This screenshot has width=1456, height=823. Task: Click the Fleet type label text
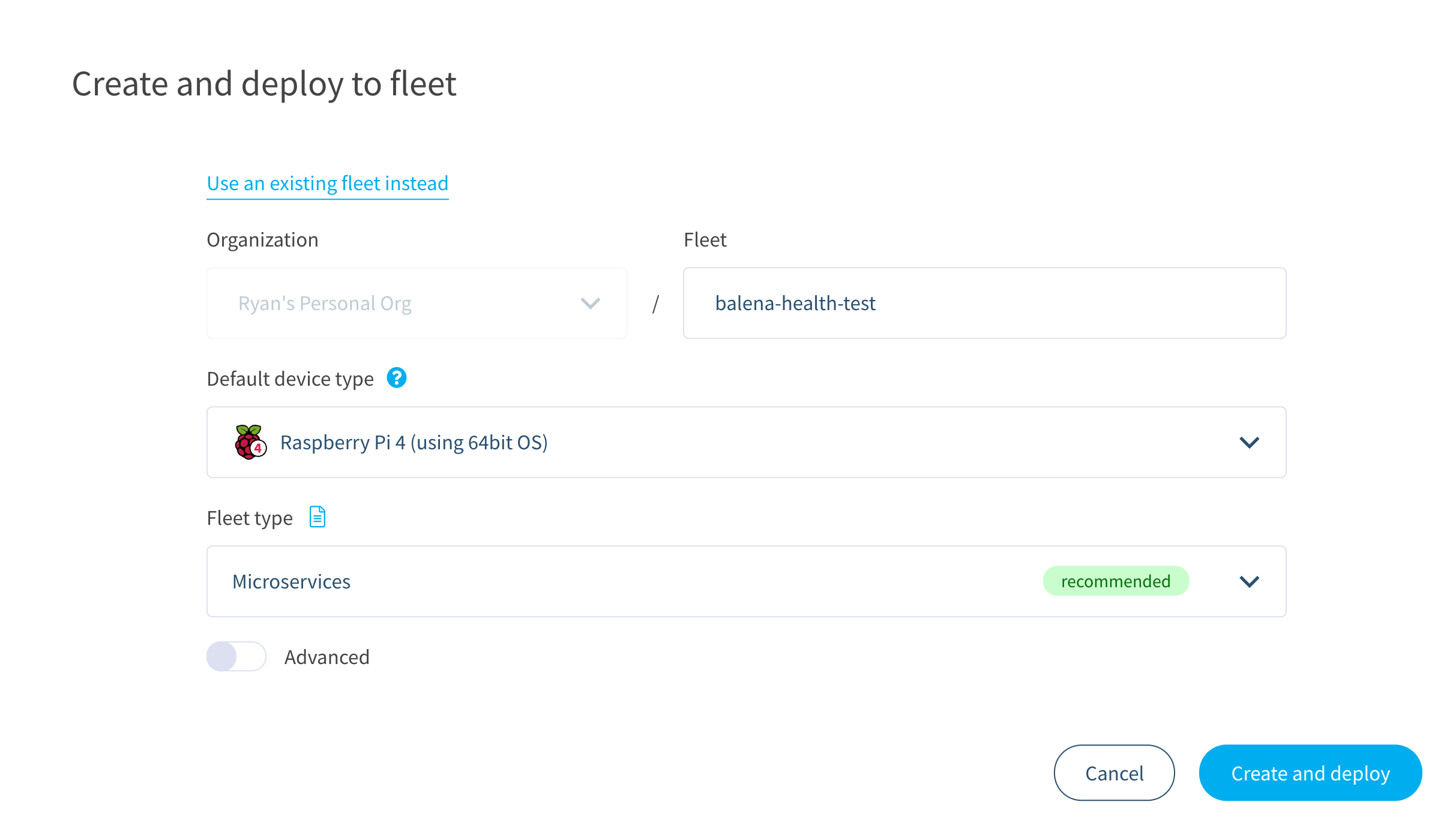(250, 518)
